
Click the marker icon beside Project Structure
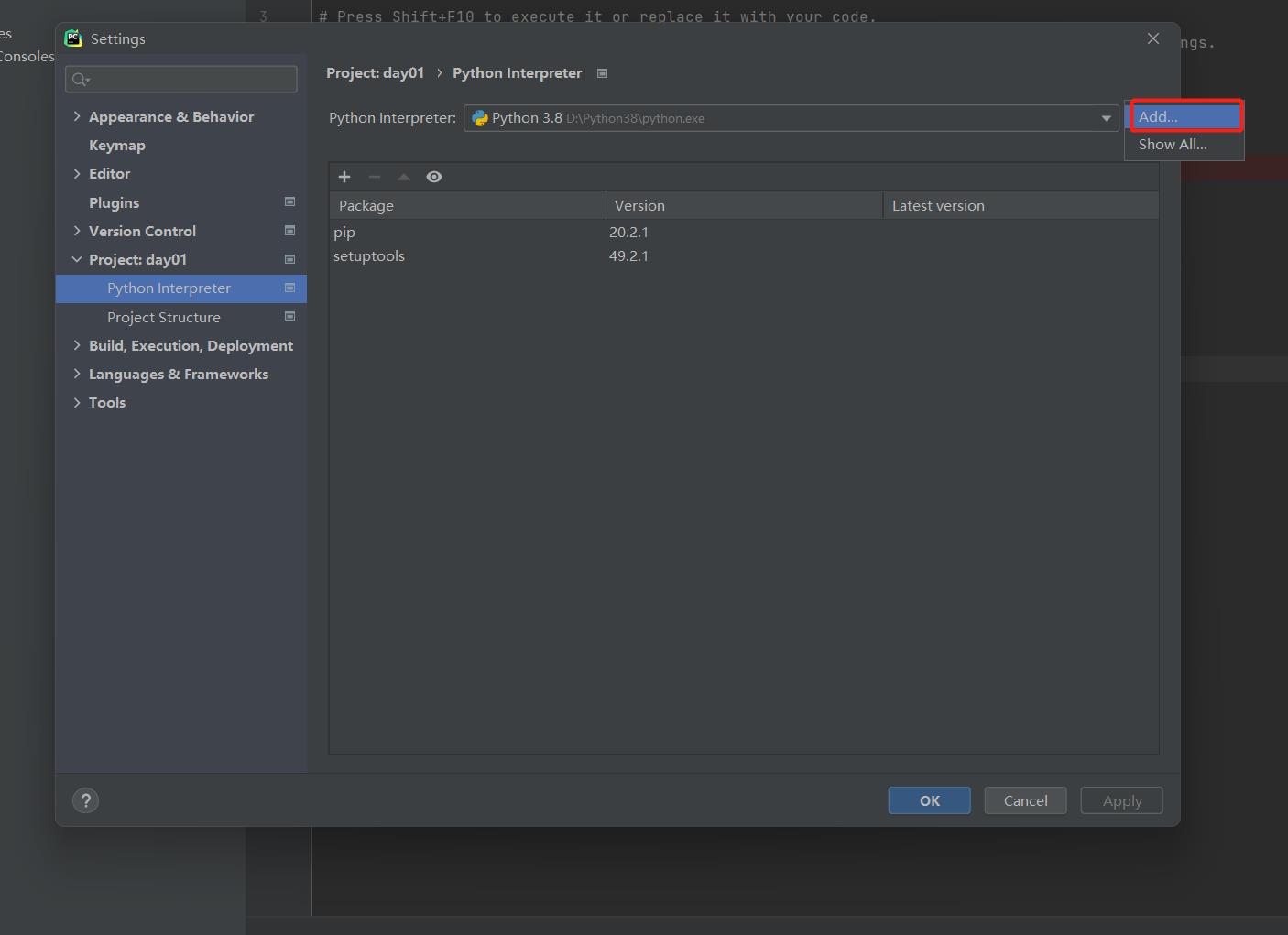pos(290,316)
